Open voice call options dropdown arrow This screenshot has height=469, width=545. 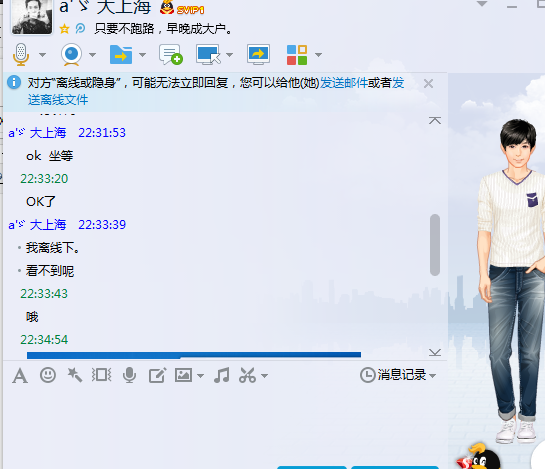(x=42, y=55)
